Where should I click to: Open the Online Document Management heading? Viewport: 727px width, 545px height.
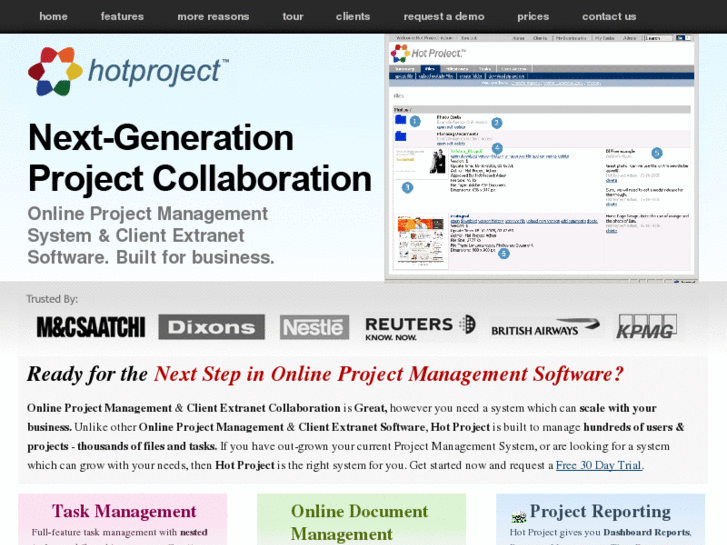[x=359, y=522]
